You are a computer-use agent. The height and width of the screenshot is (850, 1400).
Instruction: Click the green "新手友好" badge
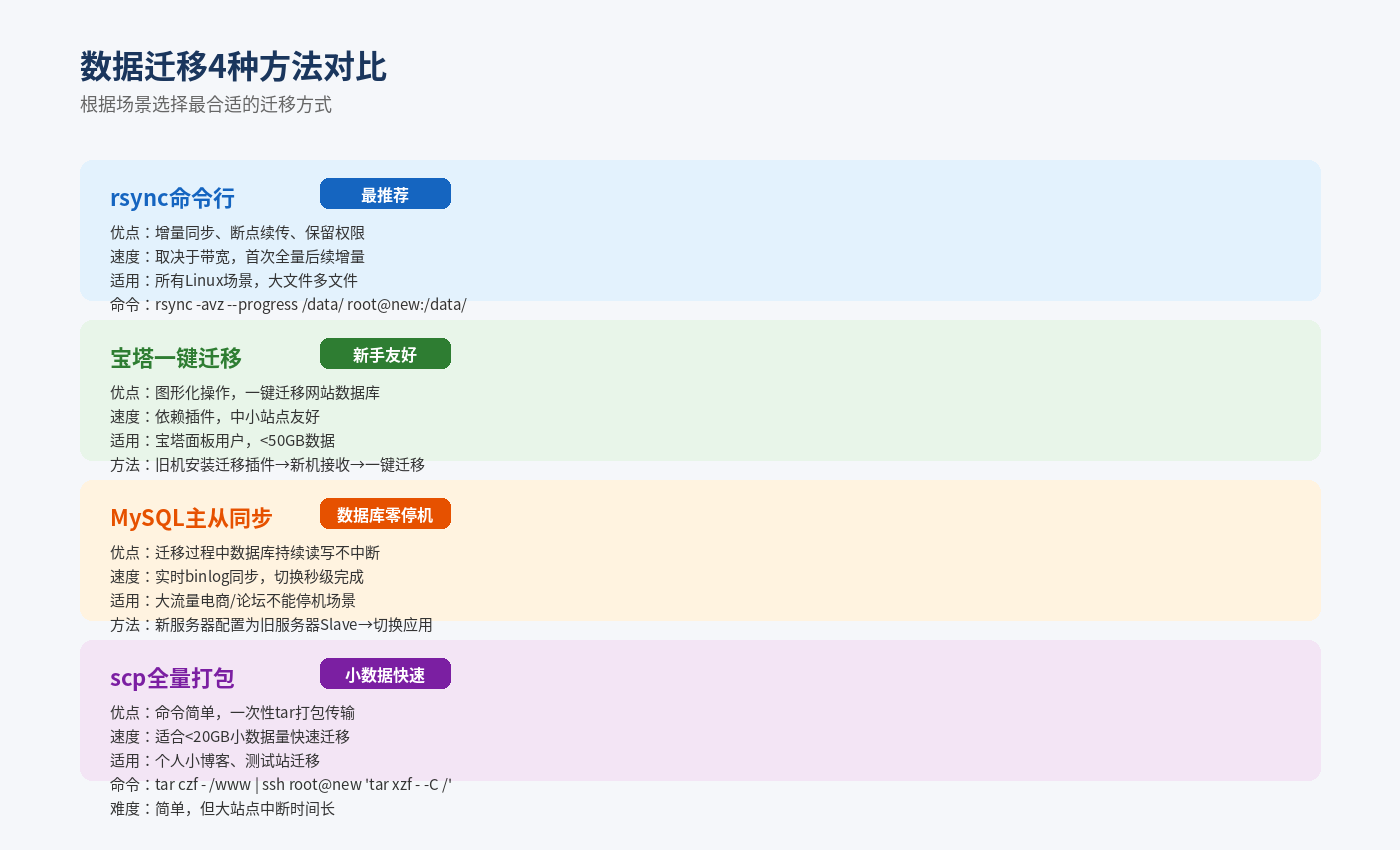pos(385,354)
